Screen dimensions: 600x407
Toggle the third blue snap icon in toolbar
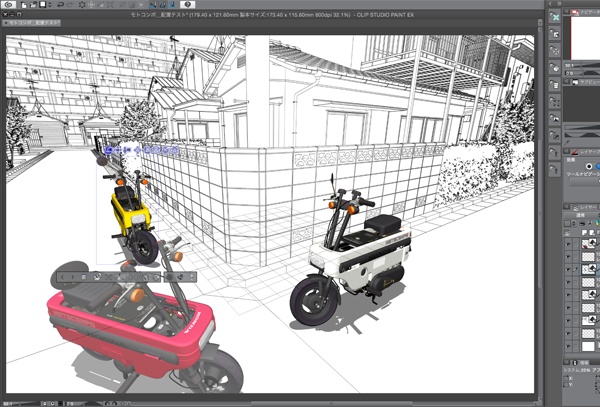pyautogui.click(x=172, y=5)
